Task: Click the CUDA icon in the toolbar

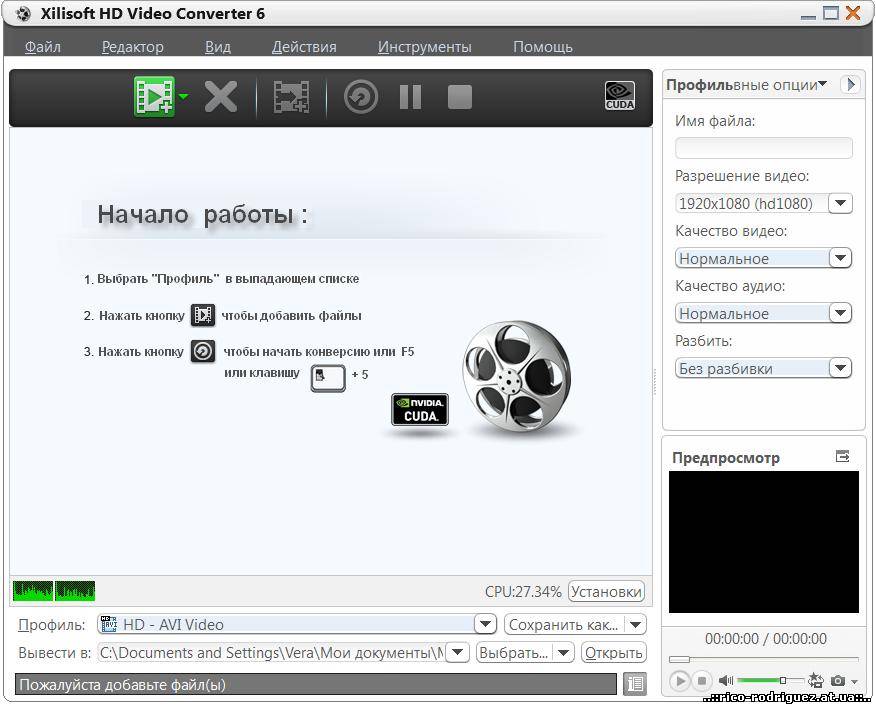Action: click(620, 96)
